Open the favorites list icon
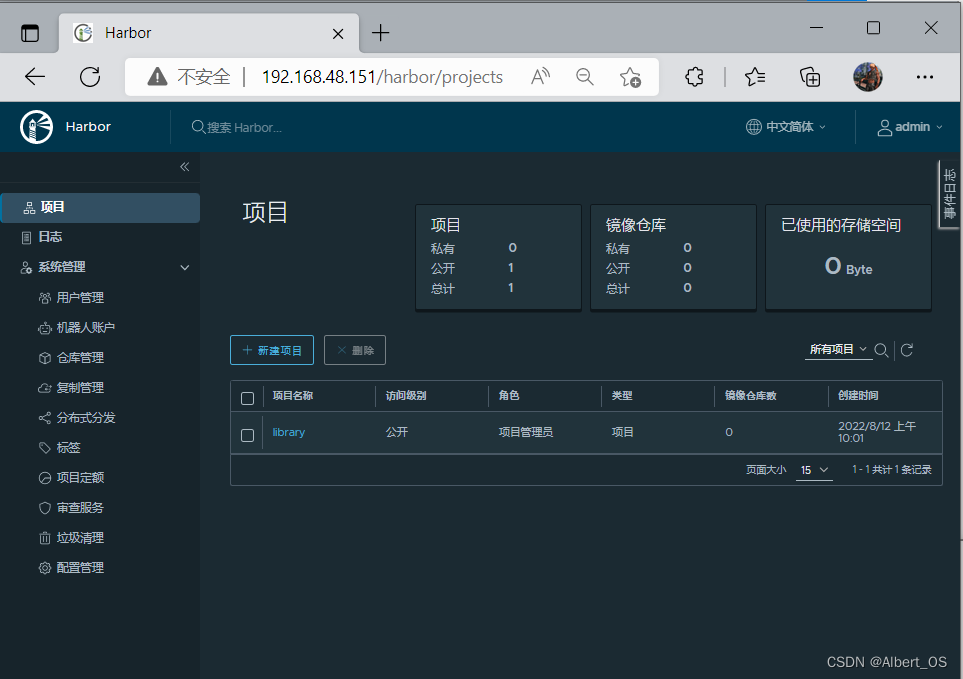This screenshot has height=679, width=963. [x=755, y=77]
